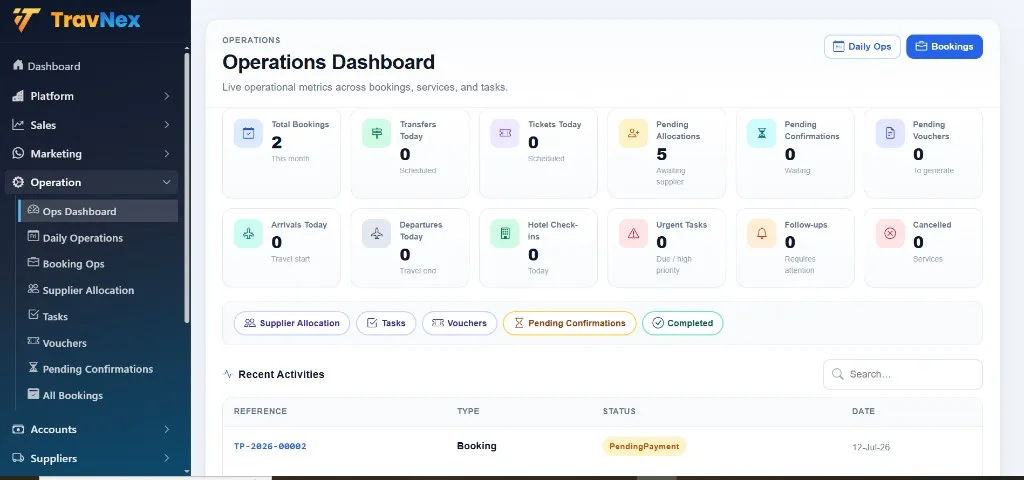Click the PendingPayment status badge

[x=644, y=447]
